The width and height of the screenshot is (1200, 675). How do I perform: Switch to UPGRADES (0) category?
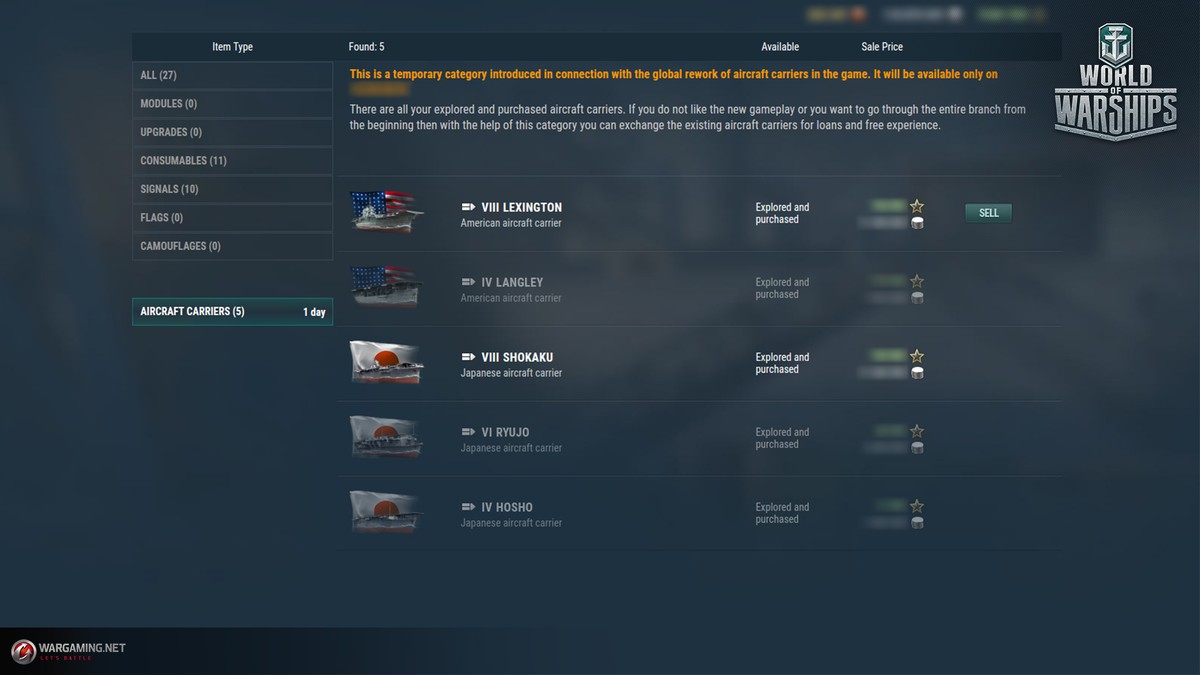pyautogui.click(x=232, y=132)
